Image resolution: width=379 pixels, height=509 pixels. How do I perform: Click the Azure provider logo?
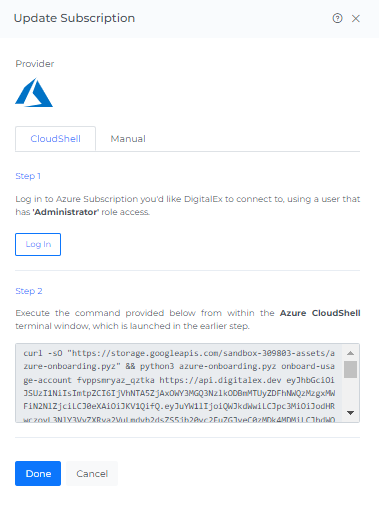[x=34, y=92]
